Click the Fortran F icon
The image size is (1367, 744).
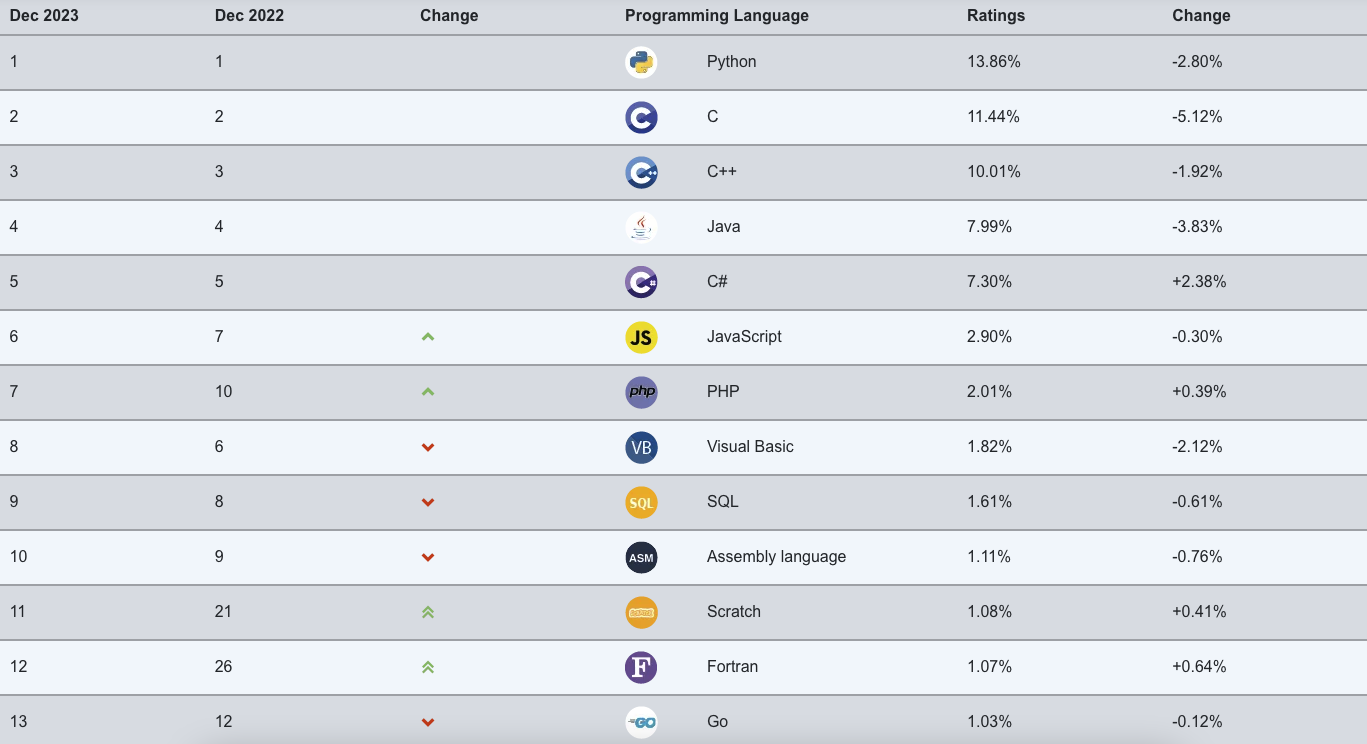point(641,667)
